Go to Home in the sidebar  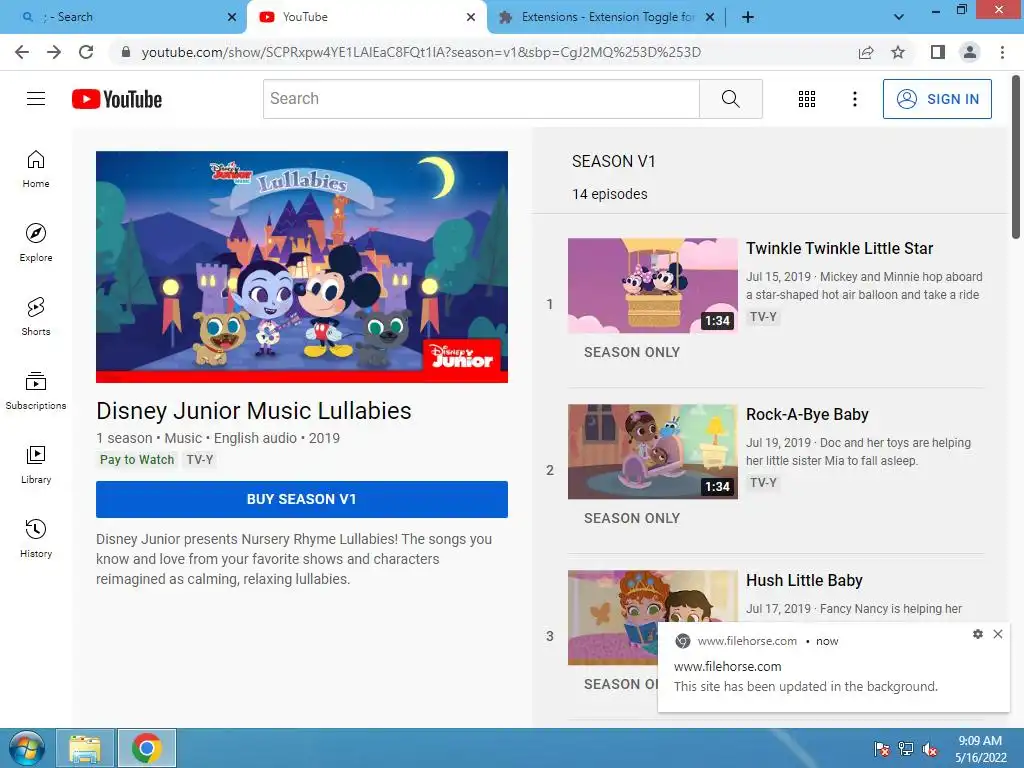click(36, 169)
